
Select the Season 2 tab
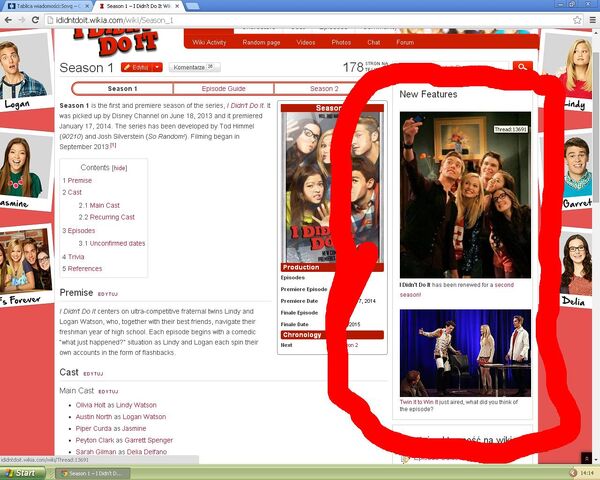click(x=324, y=88)
